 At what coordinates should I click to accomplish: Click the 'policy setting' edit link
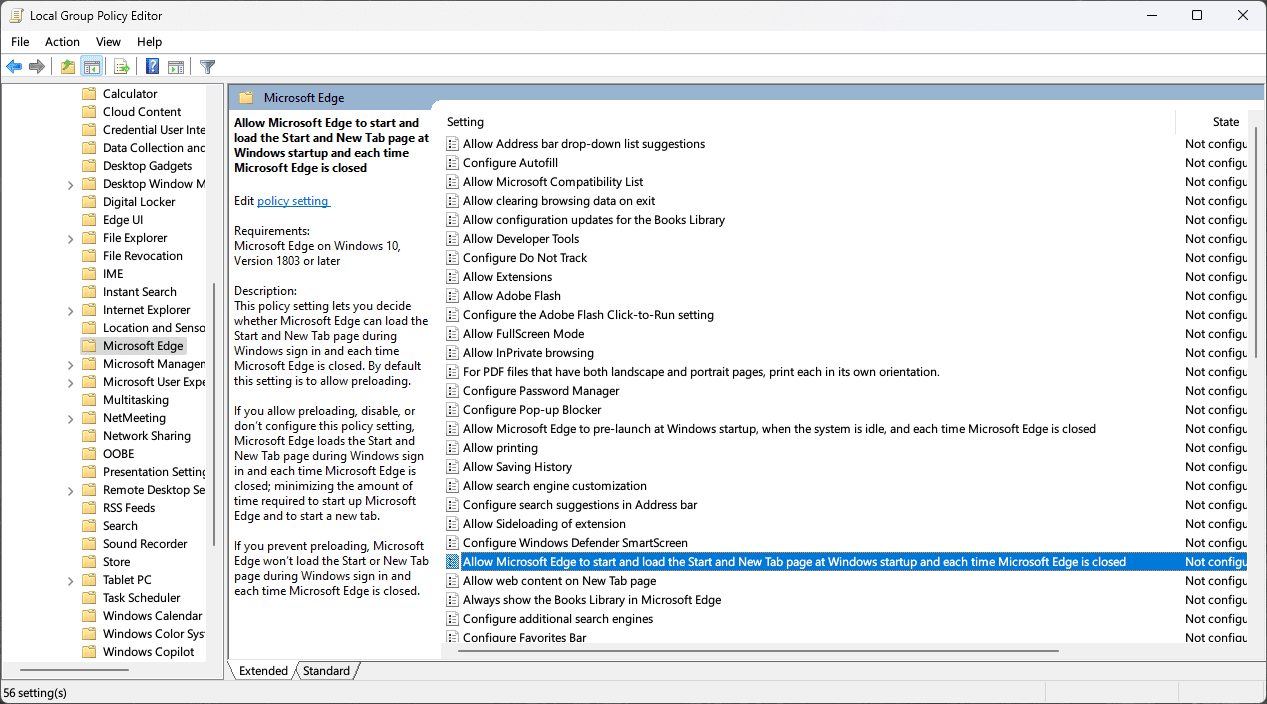point(293,201)
